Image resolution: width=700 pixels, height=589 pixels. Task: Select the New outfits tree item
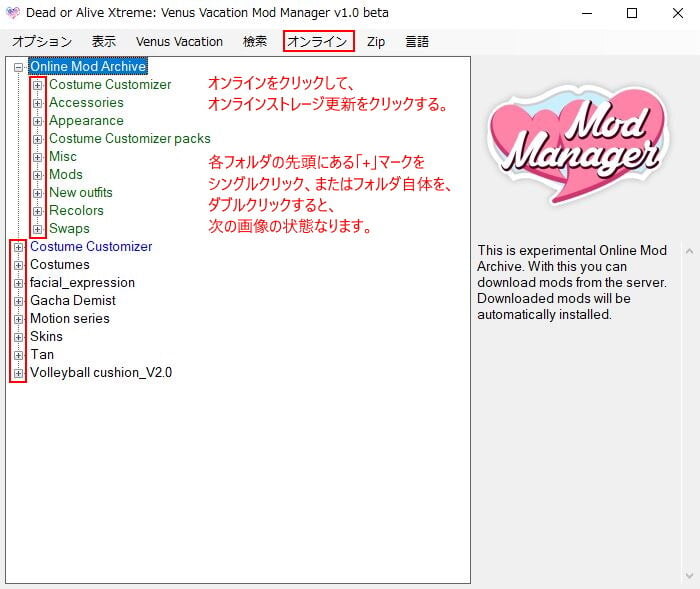[80, 192]
